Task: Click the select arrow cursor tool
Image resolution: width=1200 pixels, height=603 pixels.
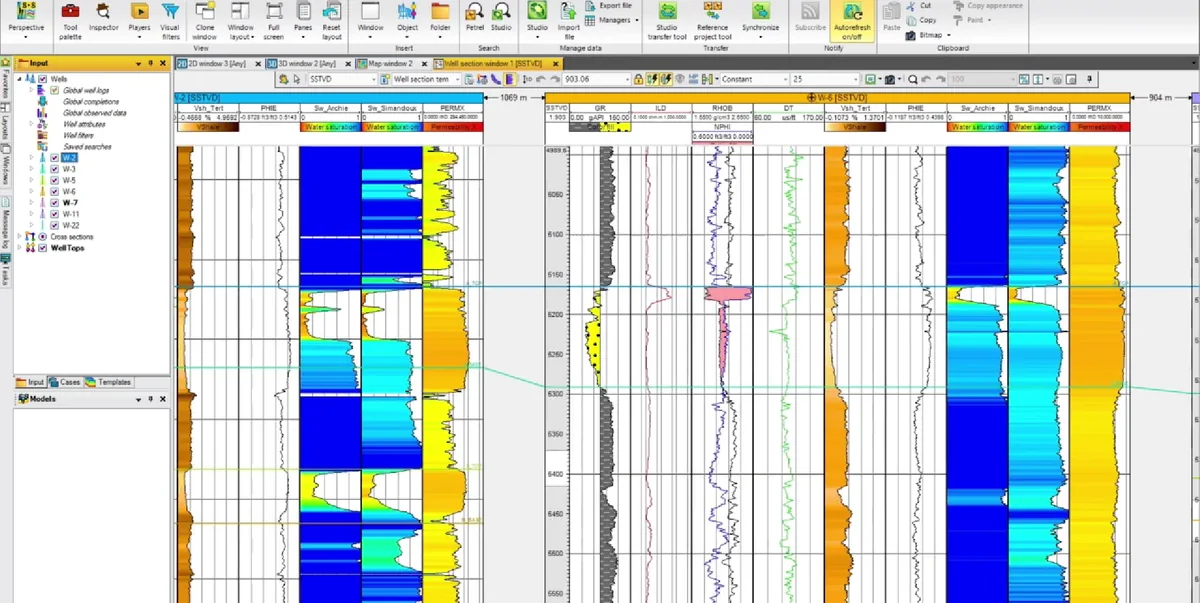Action: (x=297, y=79)
